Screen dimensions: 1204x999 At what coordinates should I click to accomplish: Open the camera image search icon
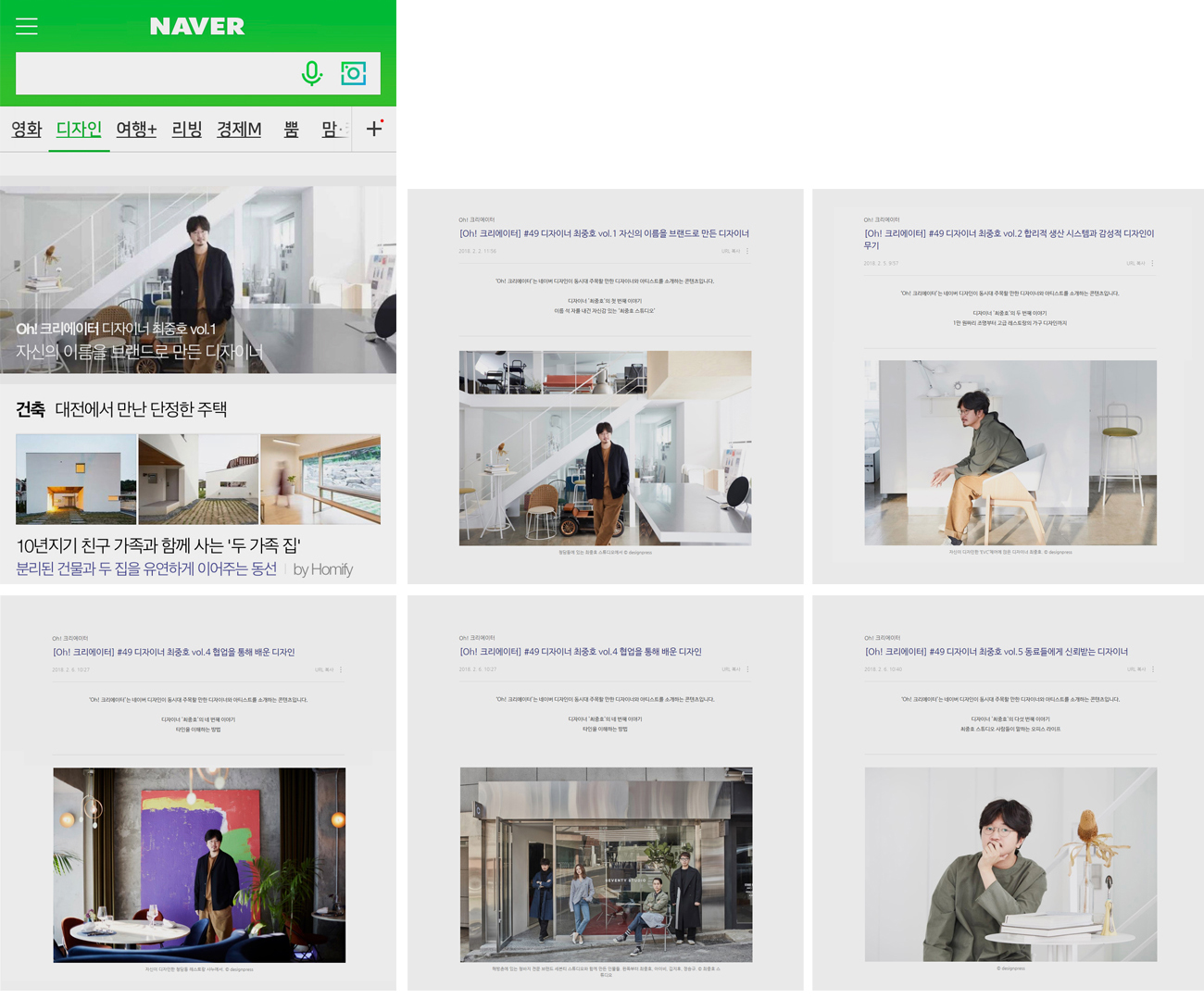[x=354, y=73]
